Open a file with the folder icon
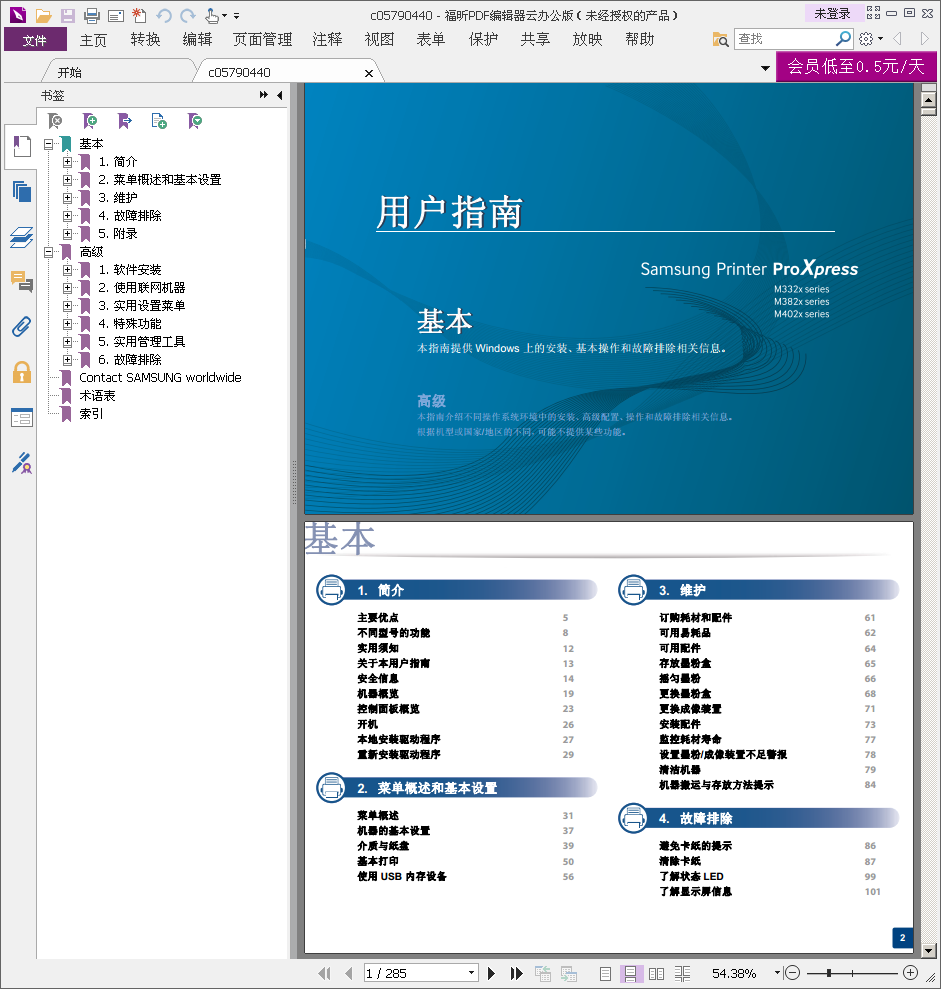This screenshot has width=941, height=989. [43, 15]
